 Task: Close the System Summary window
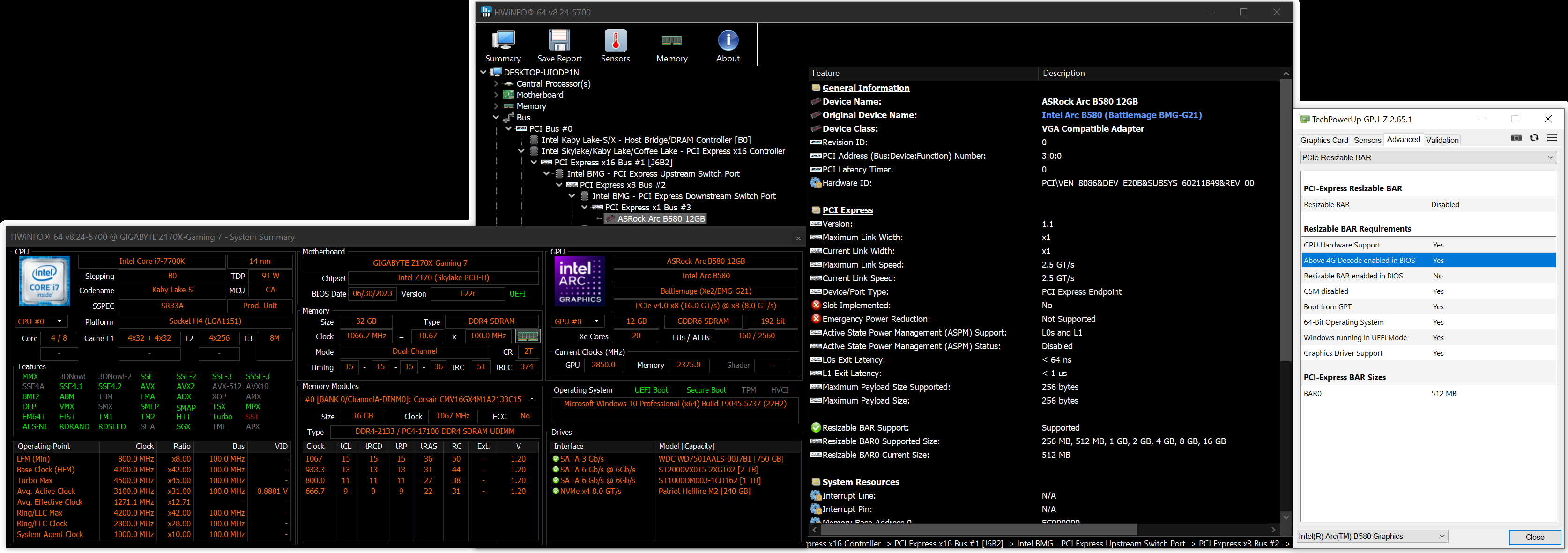point(798,238)
